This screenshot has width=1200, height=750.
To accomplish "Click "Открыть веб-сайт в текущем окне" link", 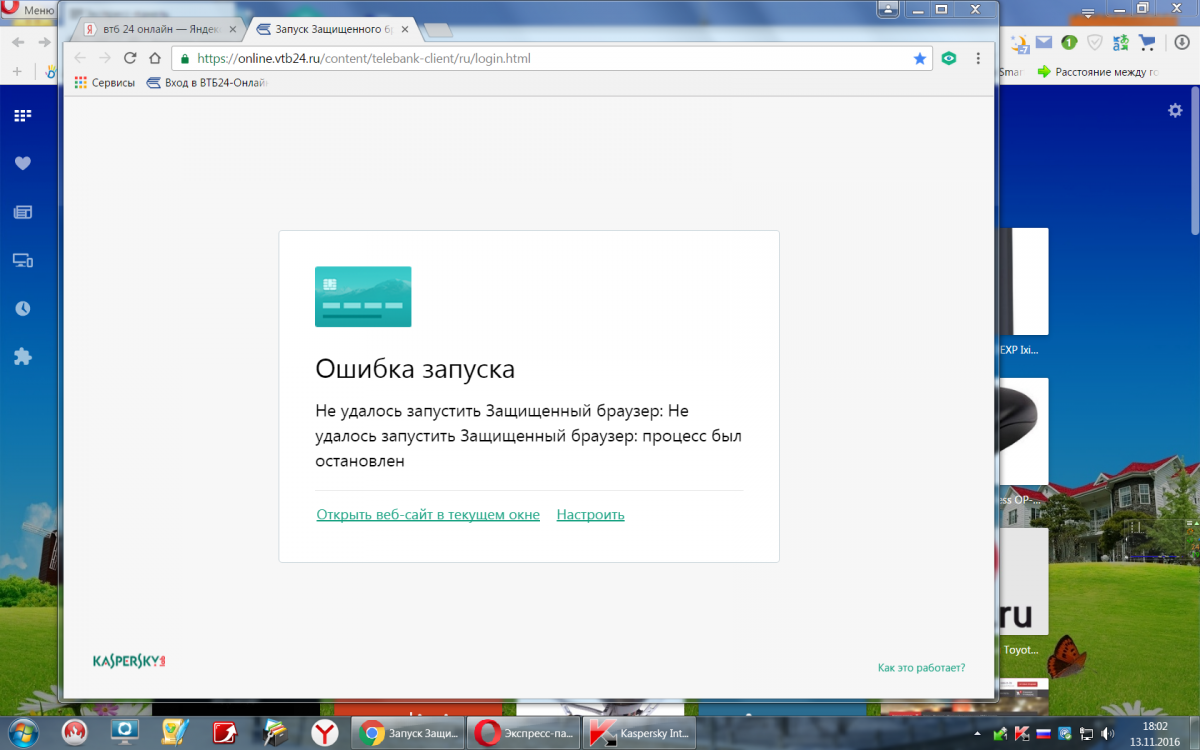I will pos(428,515).
